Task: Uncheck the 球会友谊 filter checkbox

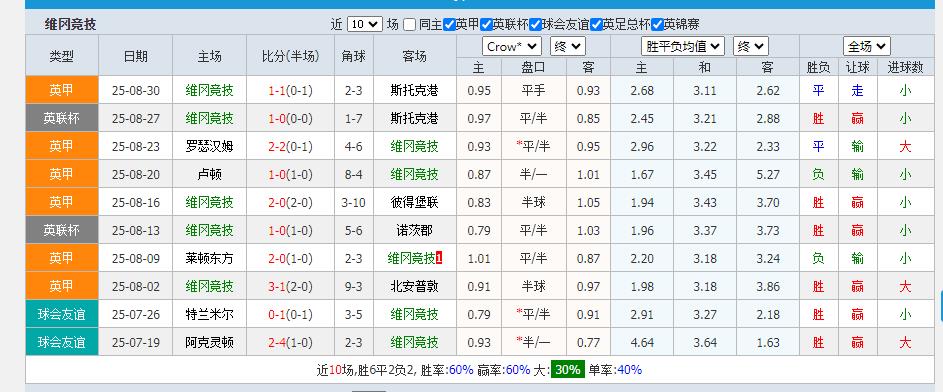Action: 535,25
